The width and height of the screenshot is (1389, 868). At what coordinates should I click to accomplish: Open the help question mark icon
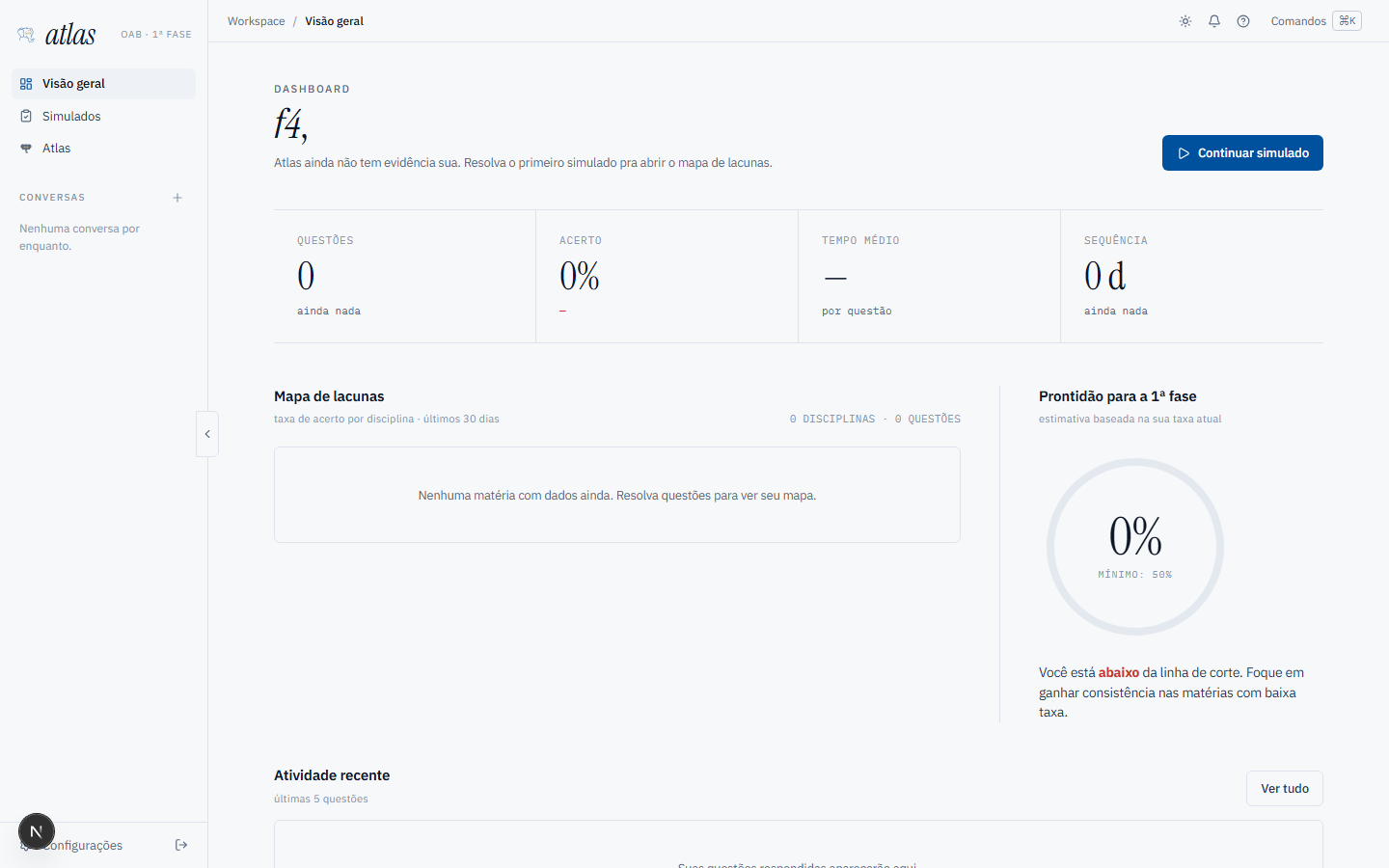(1243, 21)
